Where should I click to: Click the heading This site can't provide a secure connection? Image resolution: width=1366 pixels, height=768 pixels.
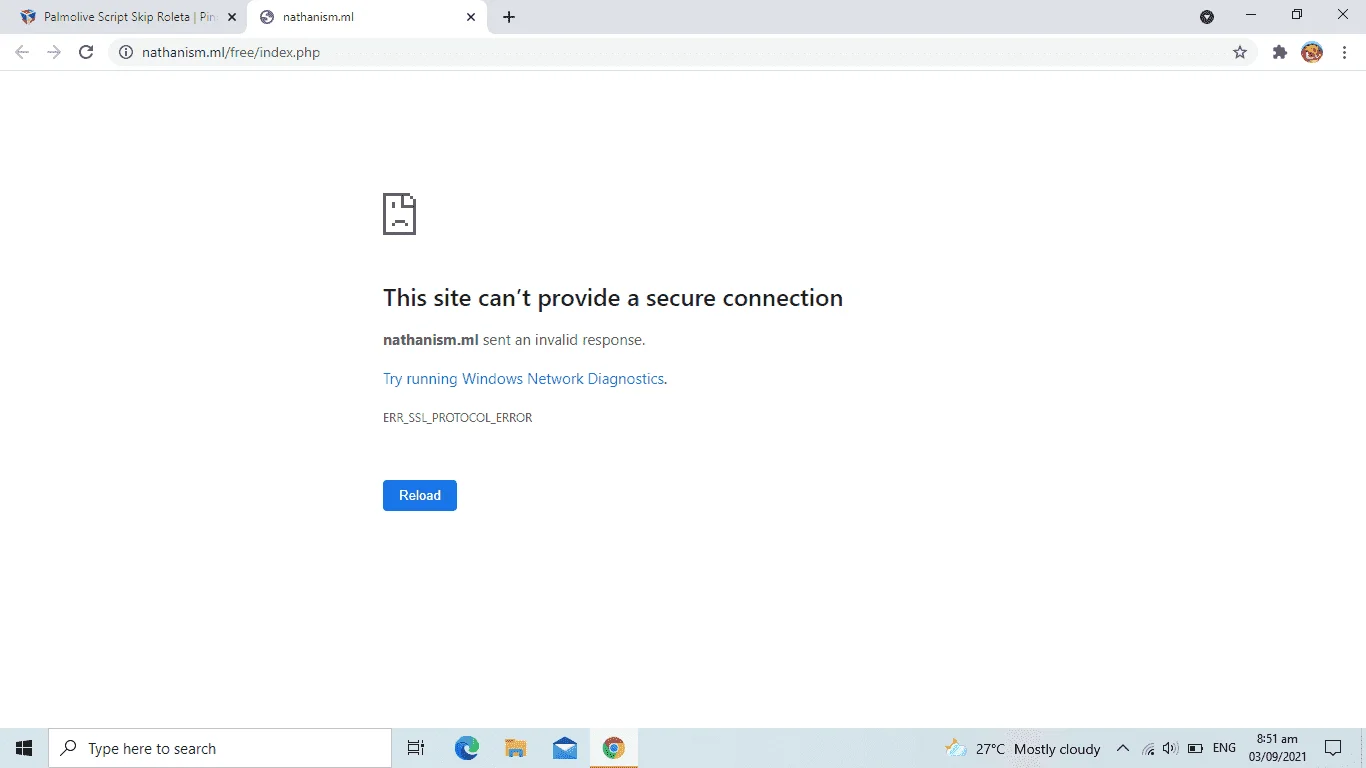(613, 298)
